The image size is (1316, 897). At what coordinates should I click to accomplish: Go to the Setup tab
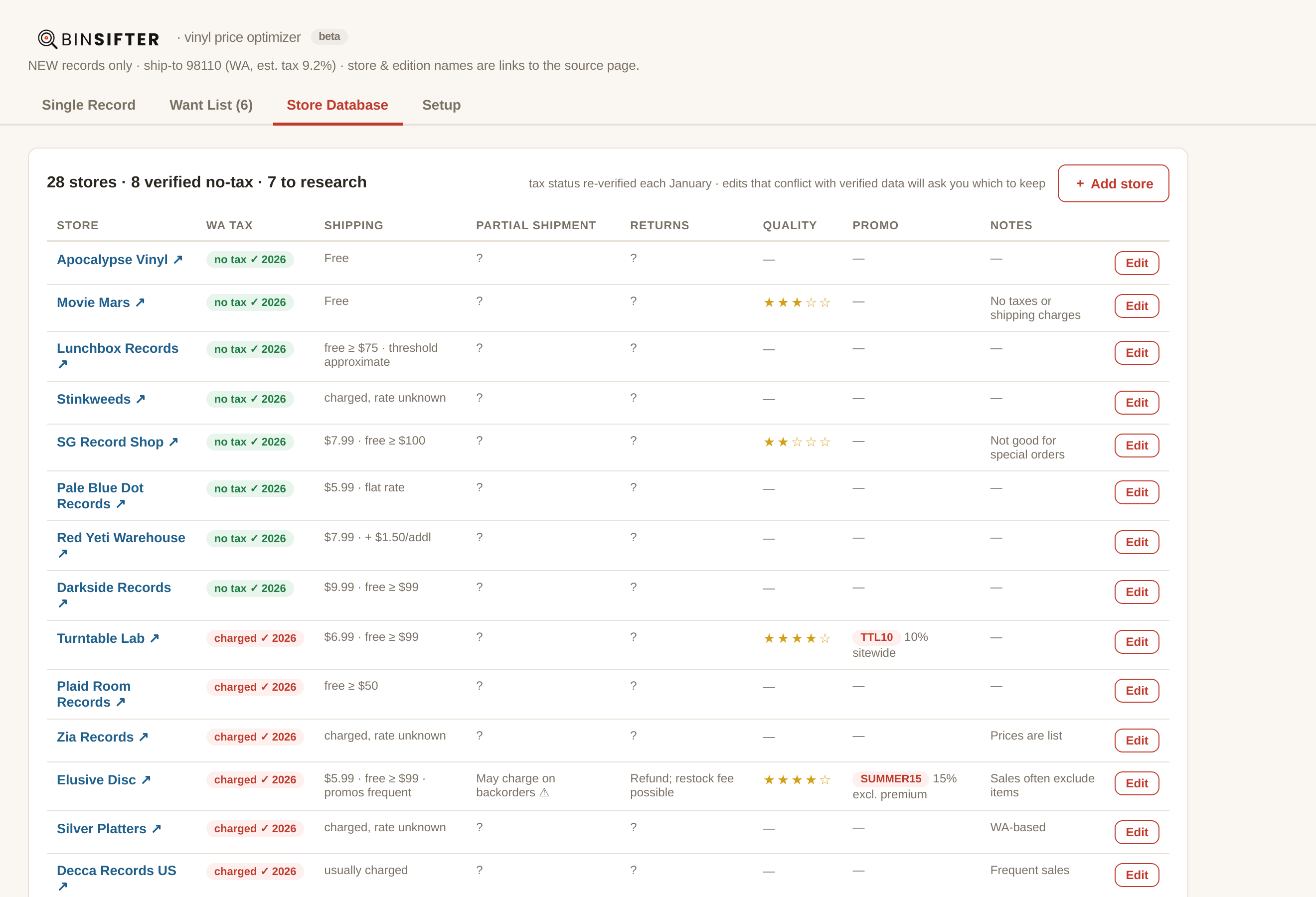pyautogui.click(x=442, y=105)
